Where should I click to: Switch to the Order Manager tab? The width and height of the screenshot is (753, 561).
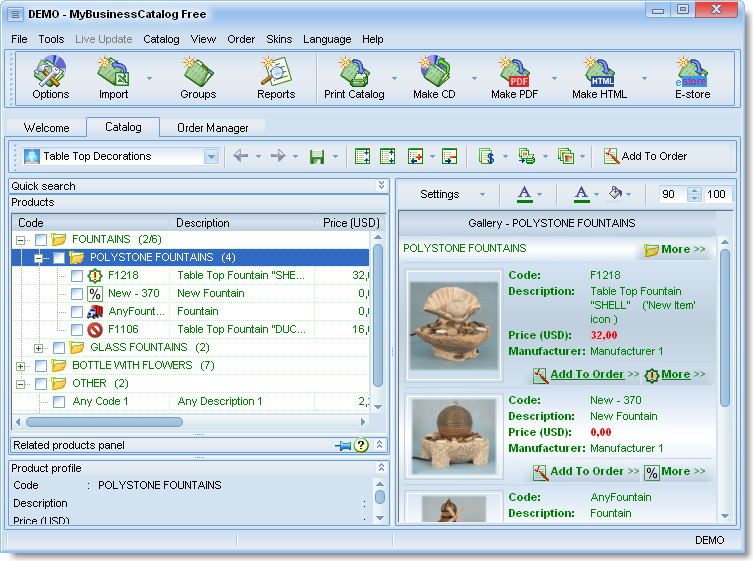tap(213, 128)
